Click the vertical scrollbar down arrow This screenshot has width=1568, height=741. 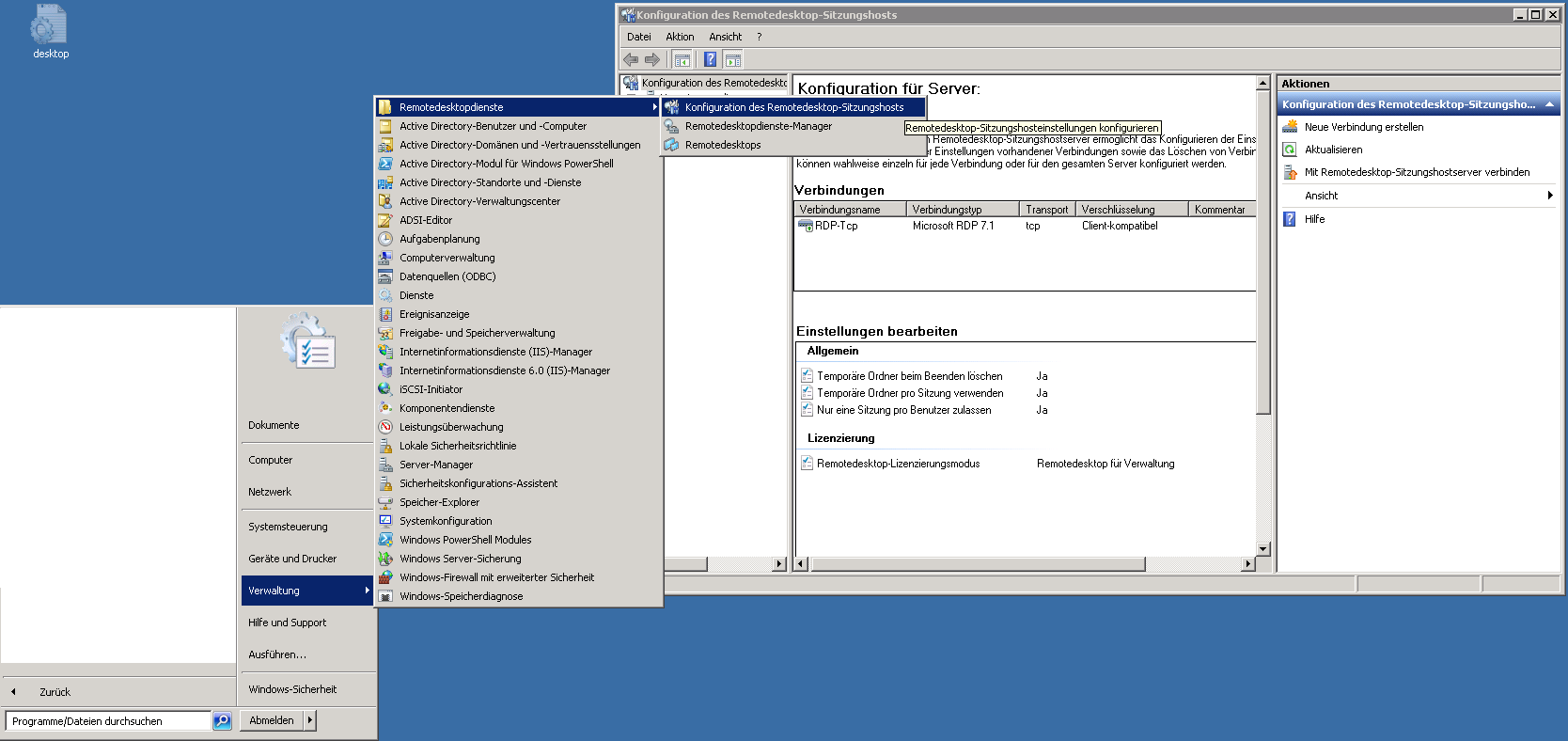point(1263,549)
